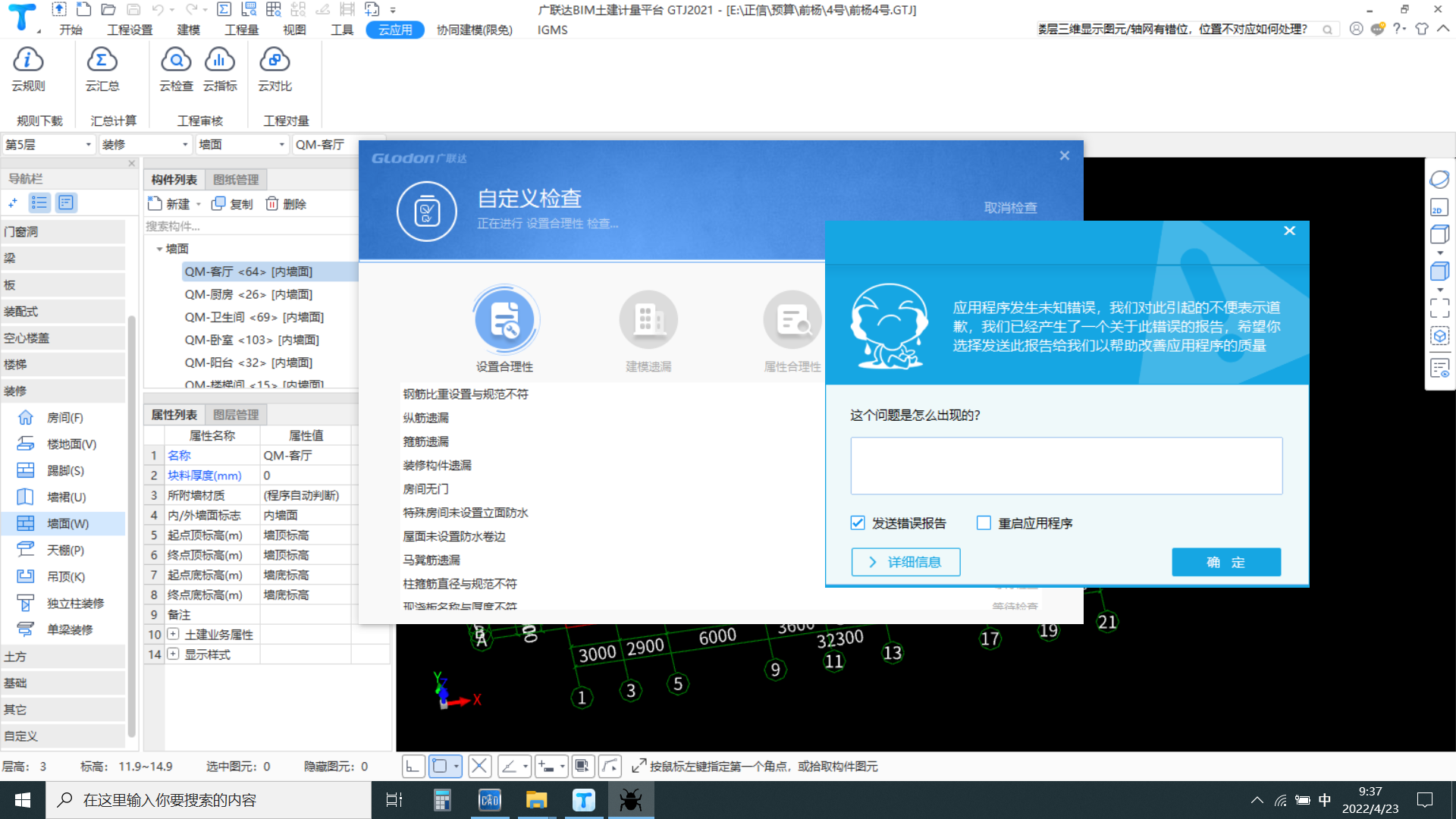Viewport: 1456px width, 819px height.
Task: Switch navigation to list view toggle
Action: [39, 203]
